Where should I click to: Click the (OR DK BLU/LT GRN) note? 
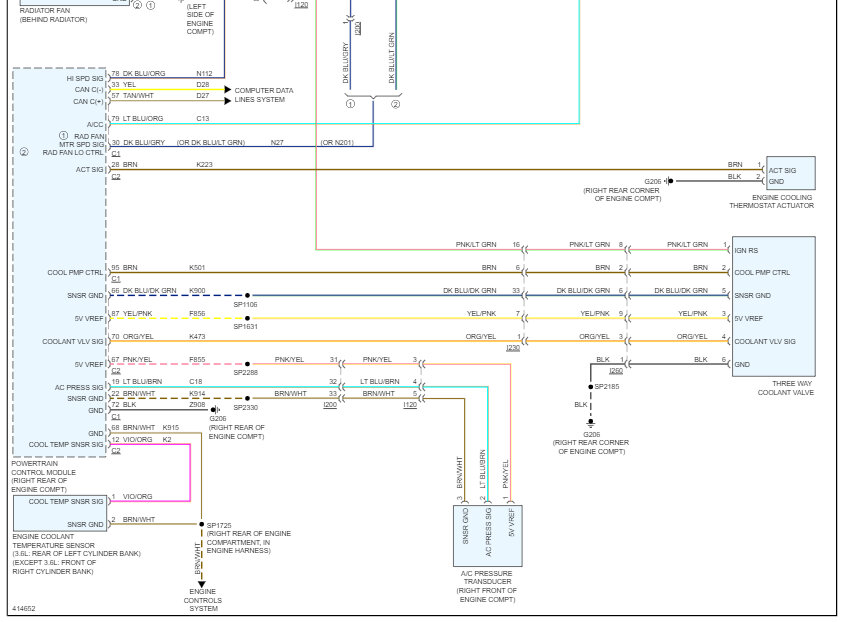211,142
